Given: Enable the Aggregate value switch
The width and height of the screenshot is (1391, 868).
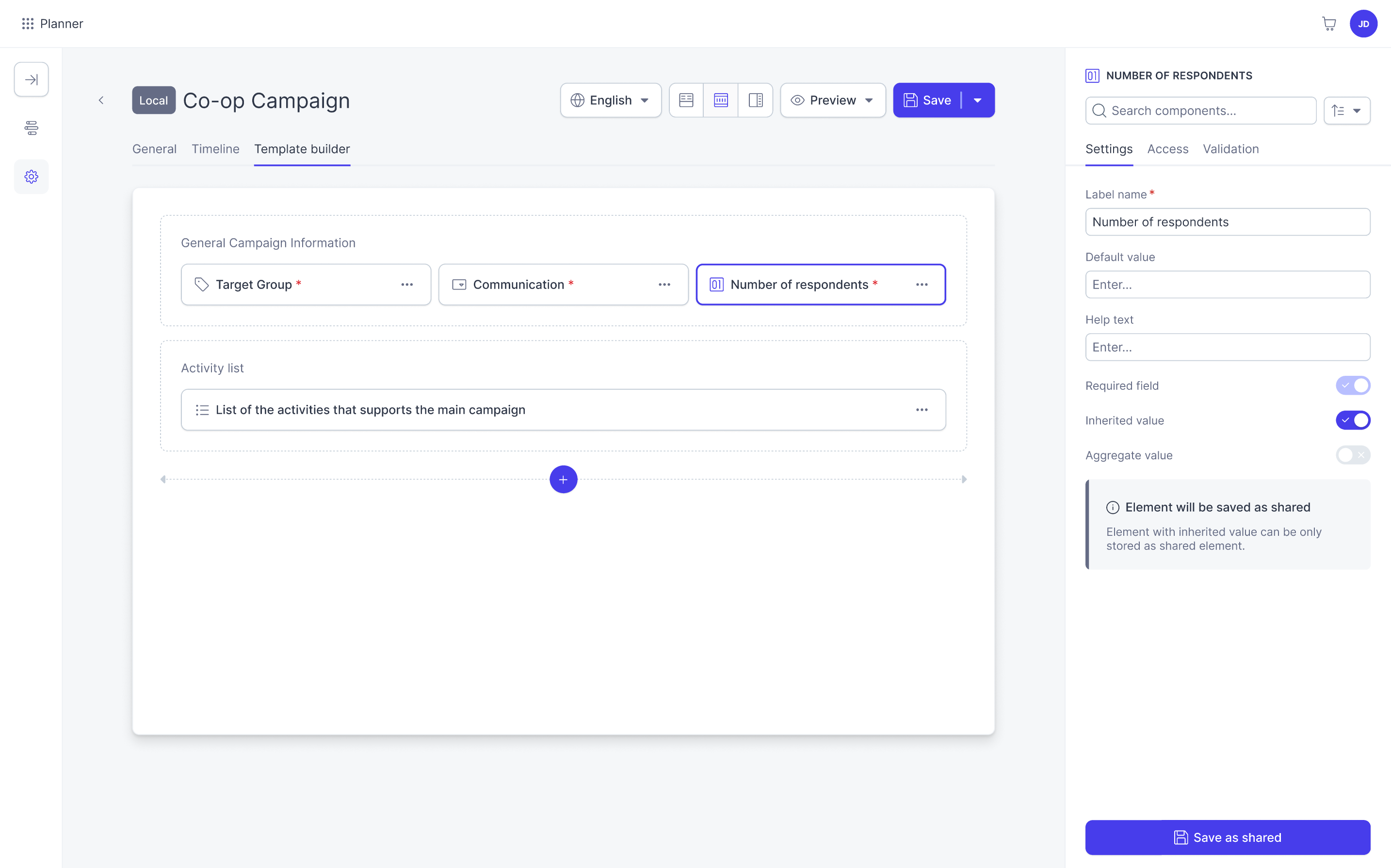Looking at the screenshot, I should coord(1353,455).
